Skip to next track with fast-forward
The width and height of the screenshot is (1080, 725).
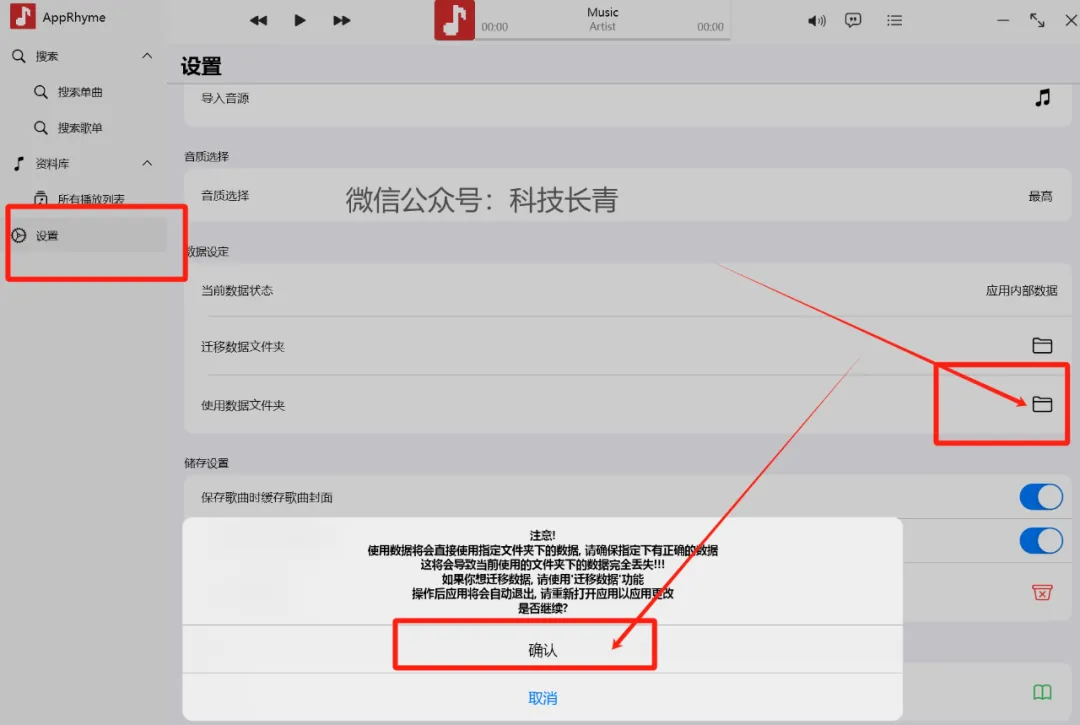click(x=342, y=20)
